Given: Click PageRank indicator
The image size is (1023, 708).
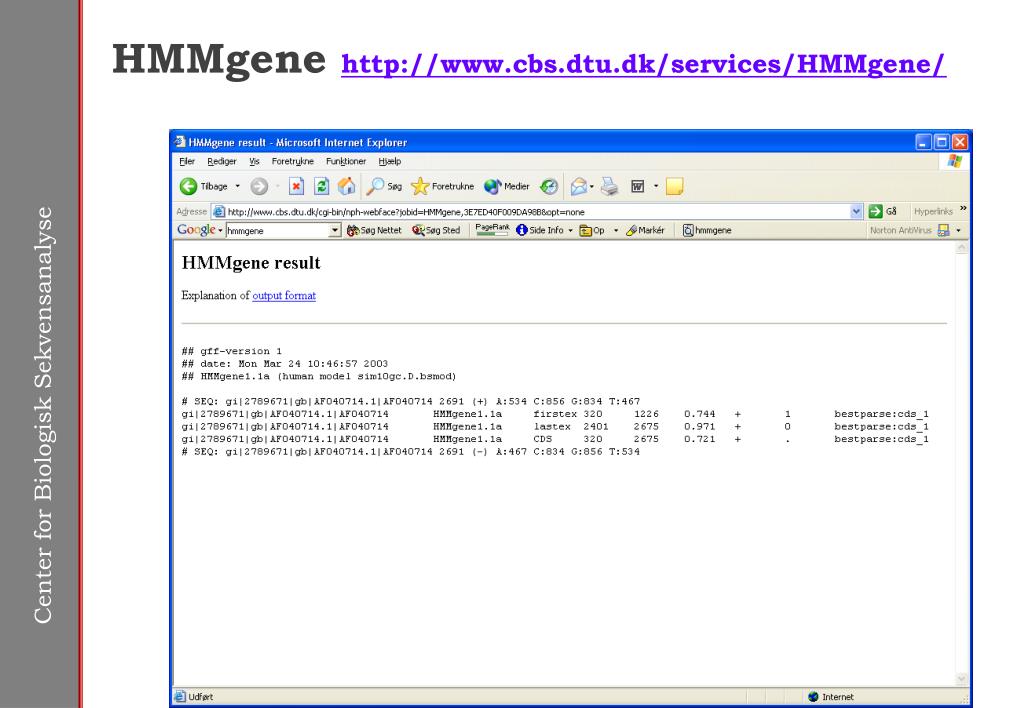Looking at the screenshot, I should click(x=493, y=229).
